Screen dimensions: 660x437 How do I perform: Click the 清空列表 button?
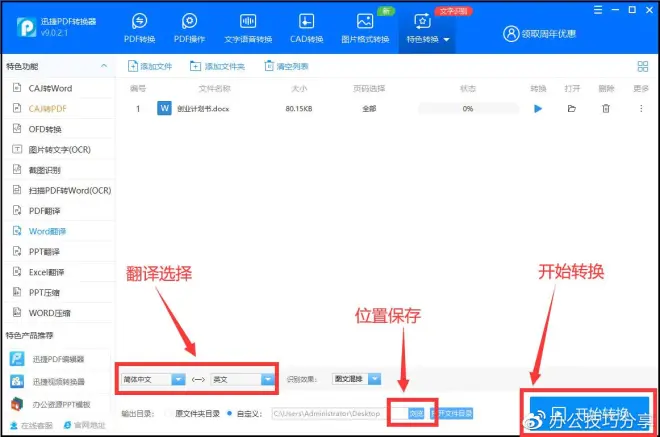pos(286,66)
